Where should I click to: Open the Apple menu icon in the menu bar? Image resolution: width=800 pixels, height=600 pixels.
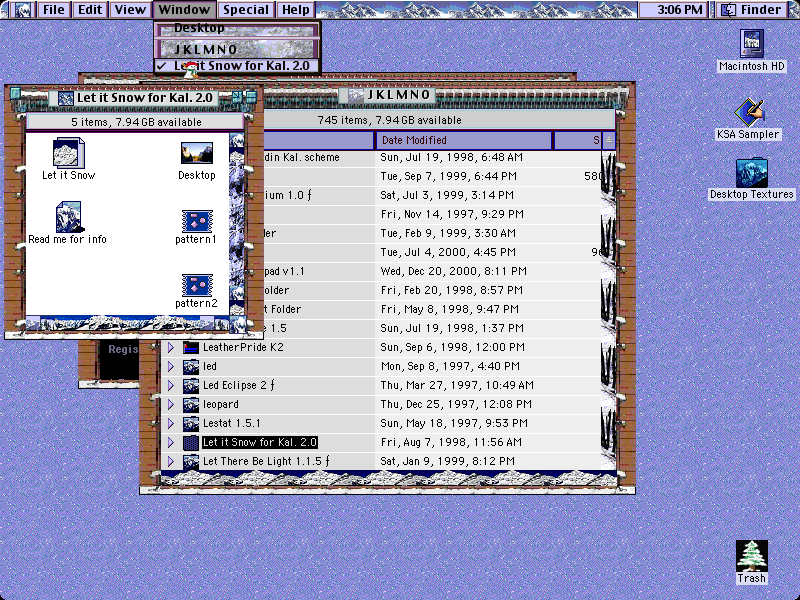coord(22,10)
